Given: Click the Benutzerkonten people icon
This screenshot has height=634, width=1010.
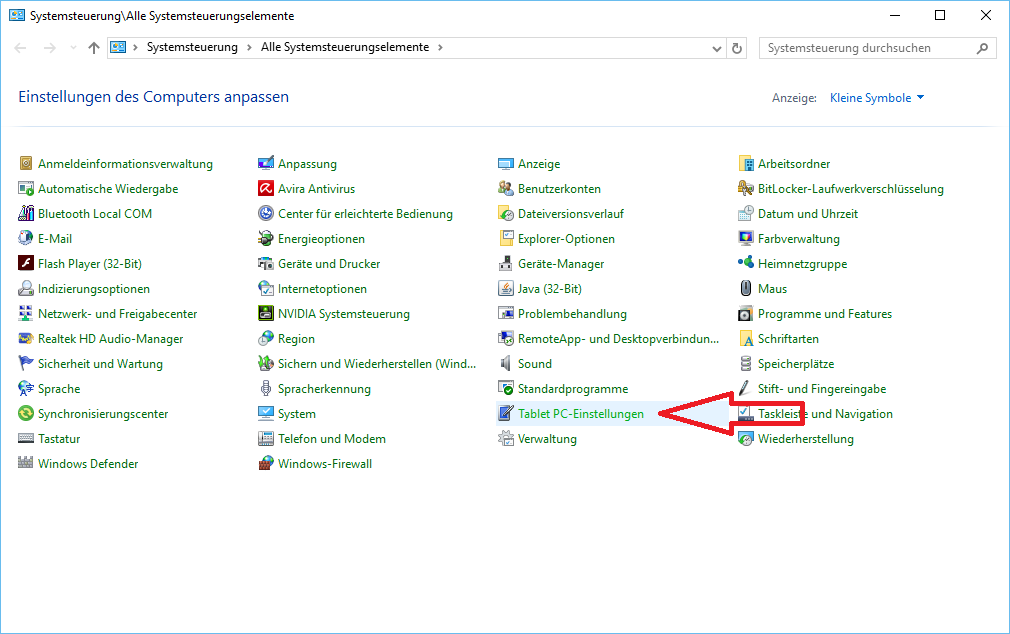Looking at the screenshot, I should pos(506,188).
